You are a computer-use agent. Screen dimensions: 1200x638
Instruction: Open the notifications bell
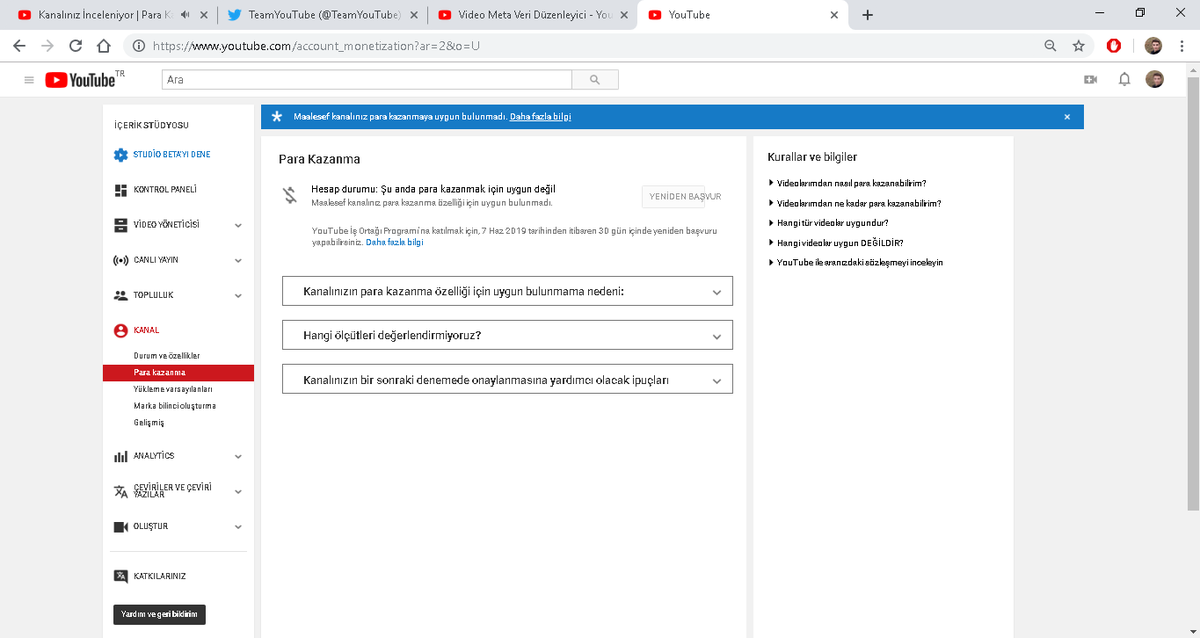[x=1124, y=79]
